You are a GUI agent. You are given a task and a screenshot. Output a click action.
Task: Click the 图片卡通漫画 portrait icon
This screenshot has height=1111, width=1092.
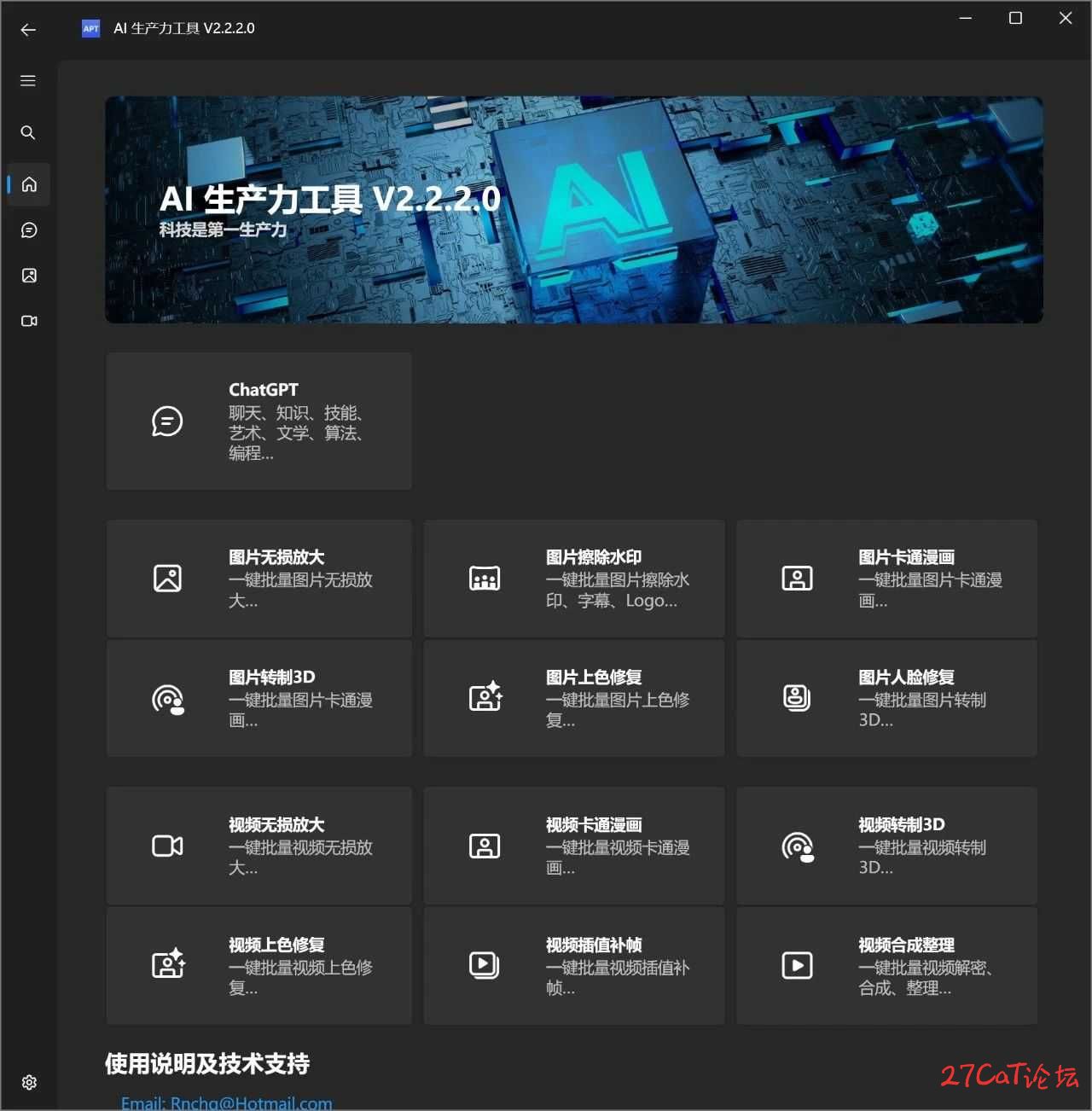(x=798, y=578)
